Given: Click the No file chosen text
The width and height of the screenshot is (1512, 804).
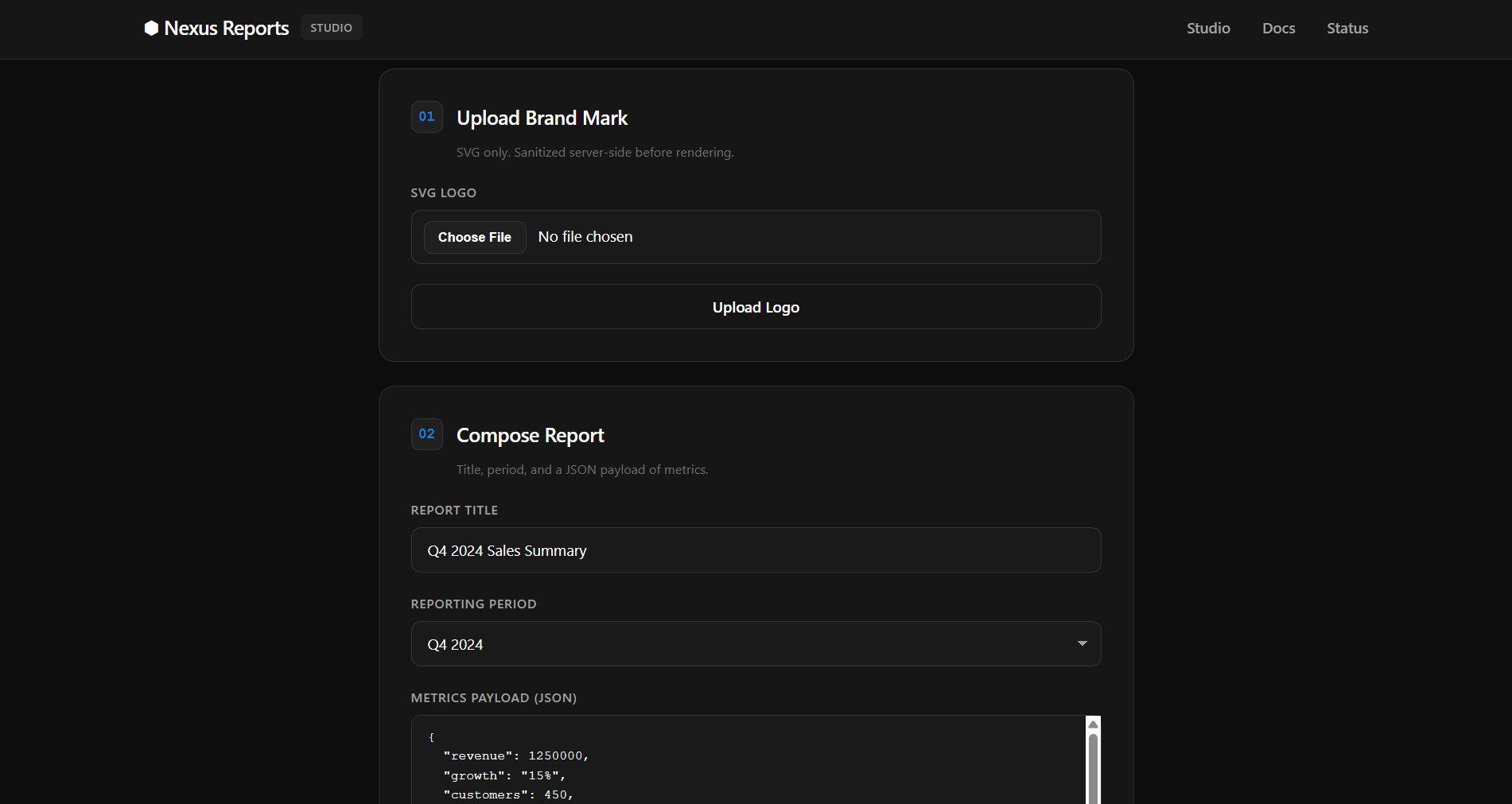Looking at the screenshot, I should click(585, 237).
